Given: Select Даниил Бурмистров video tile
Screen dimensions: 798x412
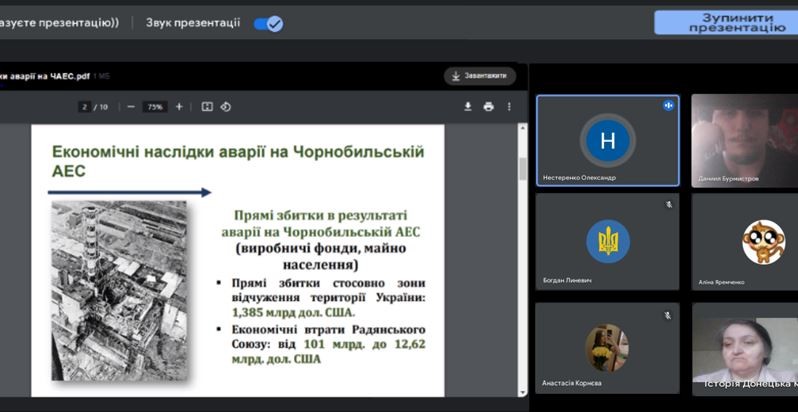Looking at the screenshot, I should (x=745, y=140).
